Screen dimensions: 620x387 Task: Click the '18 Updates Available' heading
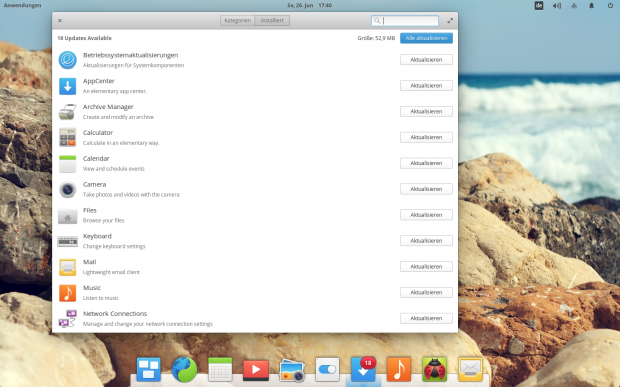pyautogui.click(x=84, y=38)
